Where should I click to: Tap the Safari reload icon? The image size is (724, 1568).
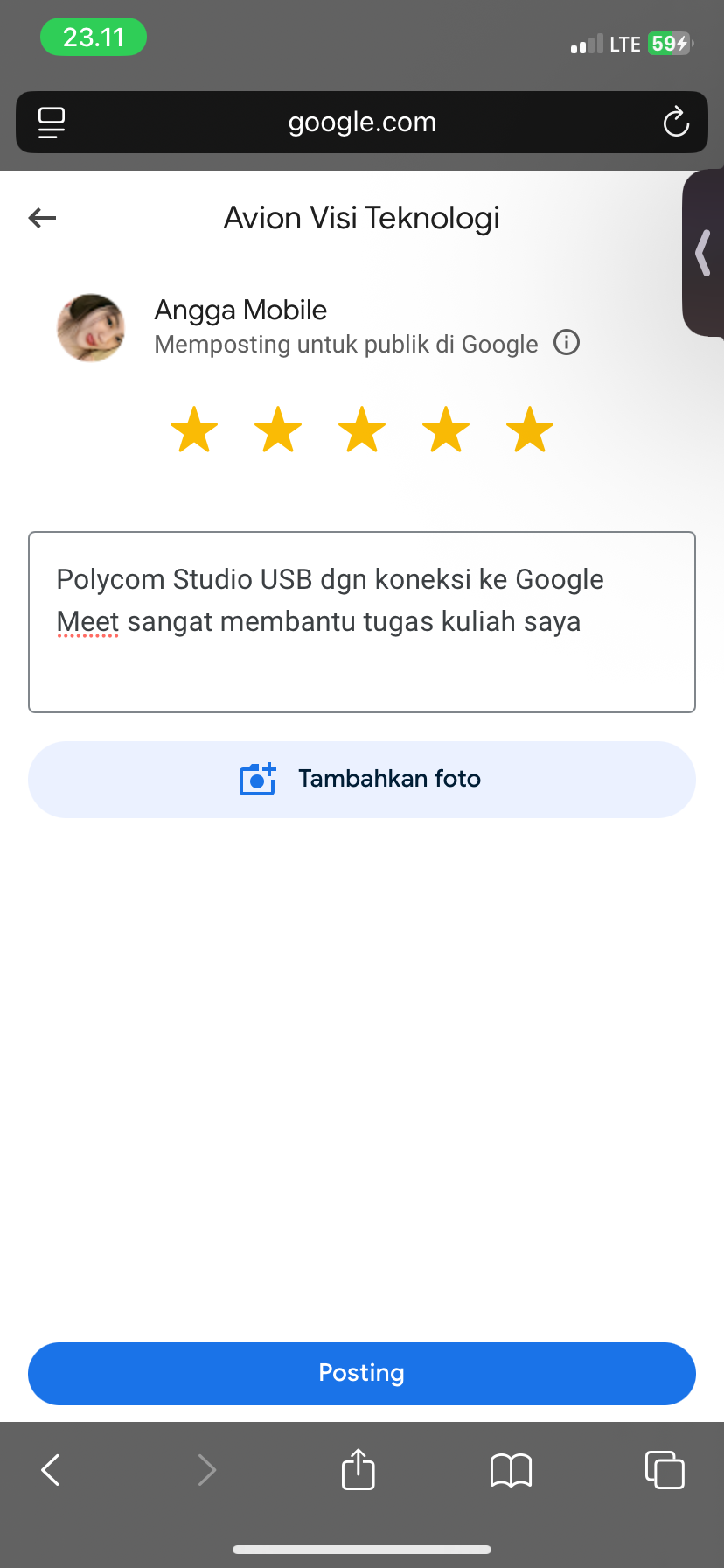676,122
